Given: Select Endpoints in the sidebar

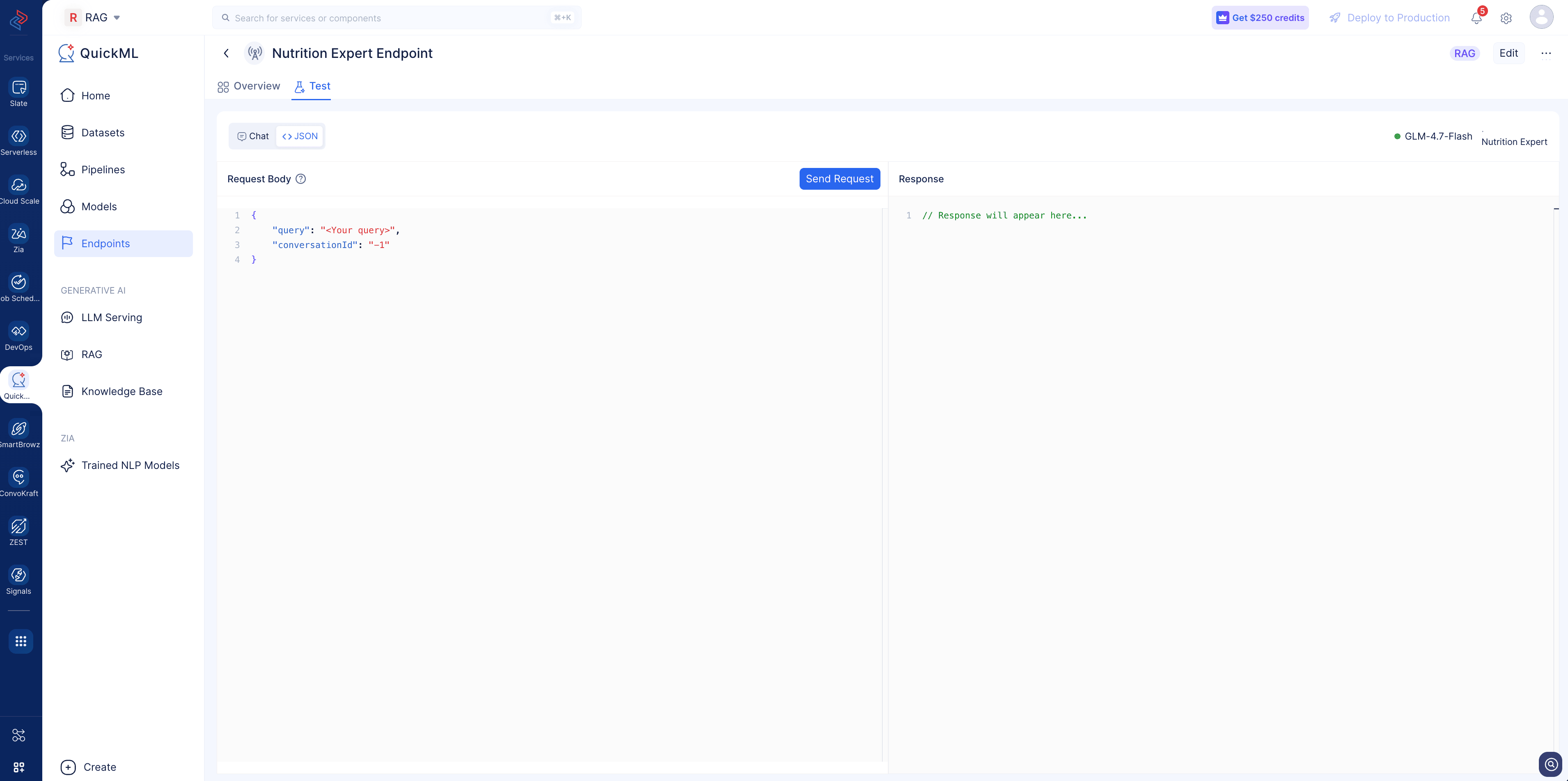Looking at the screenshot, I should click(124, 243).
